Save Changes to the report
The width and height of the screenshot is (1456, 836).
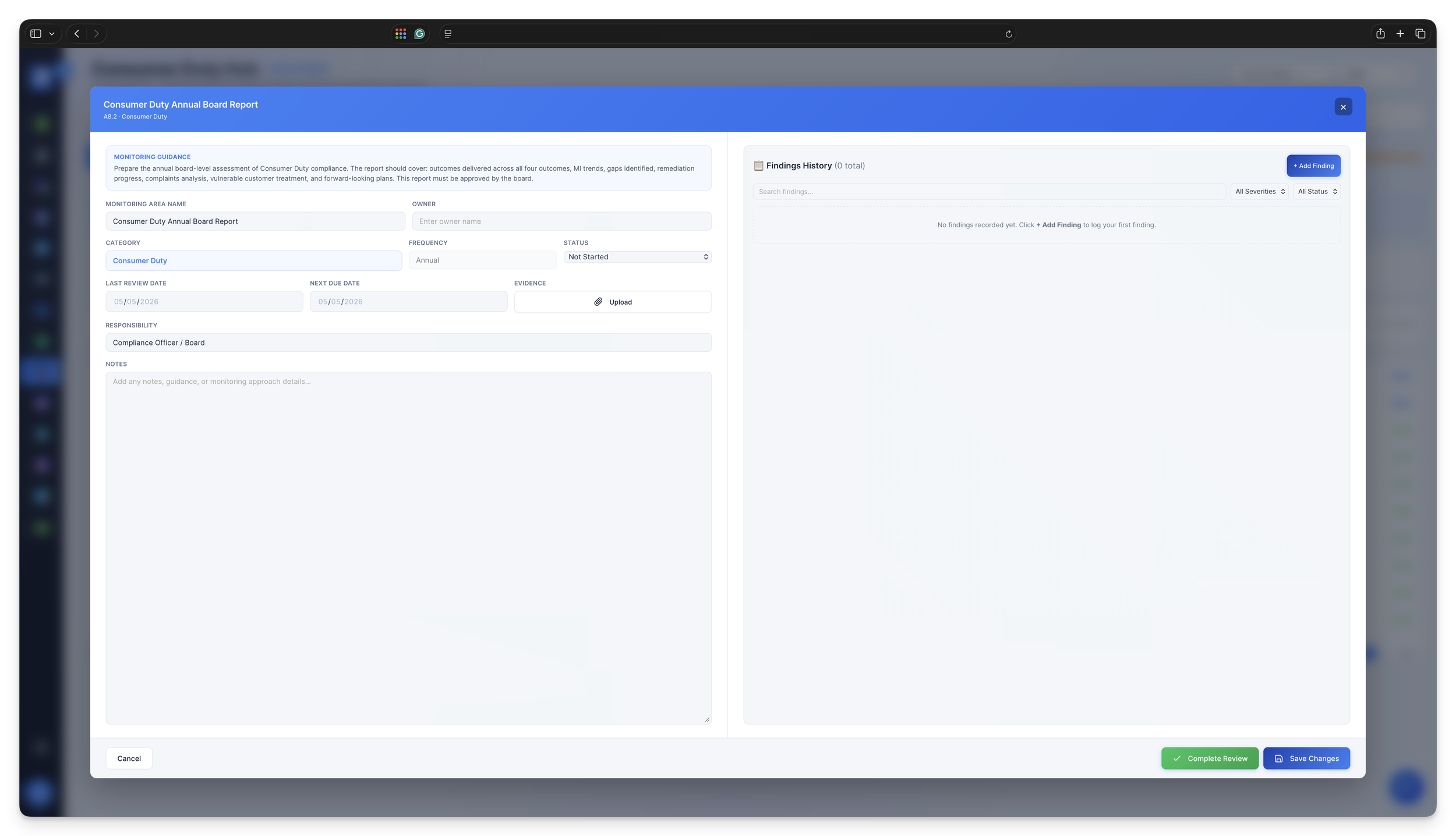pos(1306,759)
